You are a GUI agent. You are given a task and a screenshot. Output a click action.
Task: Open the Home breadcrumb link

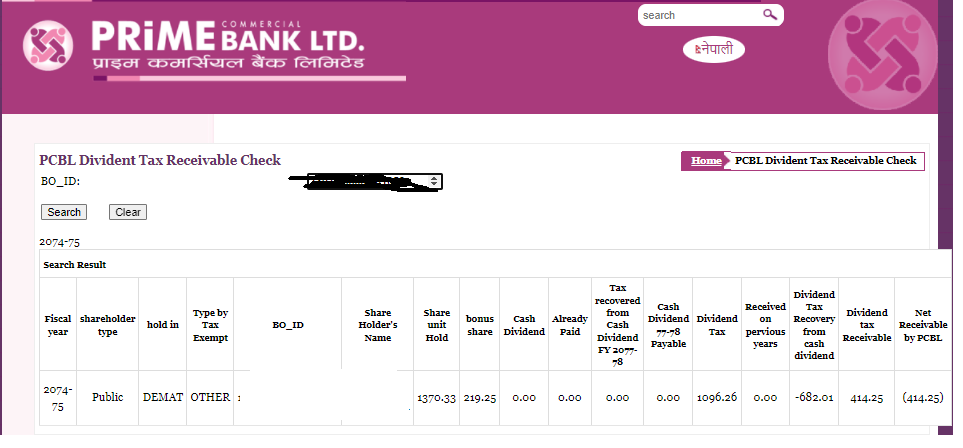pos(705,161)
